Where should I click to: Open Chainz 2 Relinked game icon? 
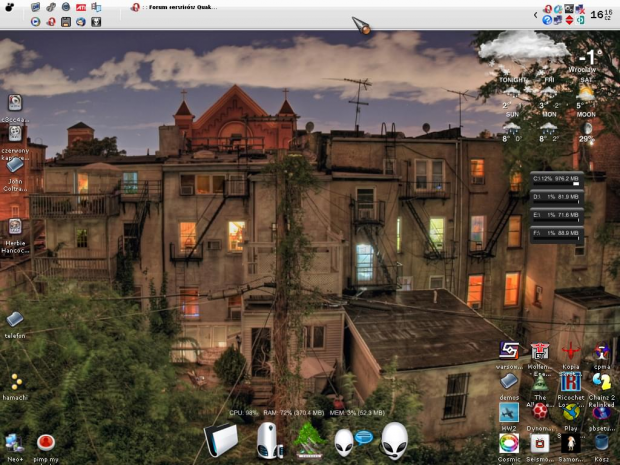[601, 382]
